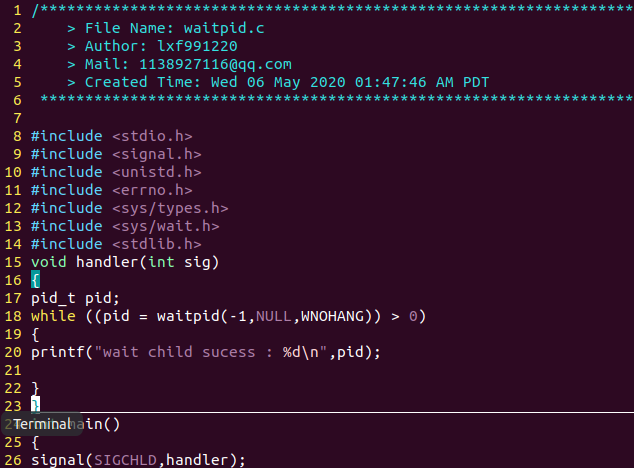
Task: Click the pid_t pid declaration
Action: tap(75, 298)
